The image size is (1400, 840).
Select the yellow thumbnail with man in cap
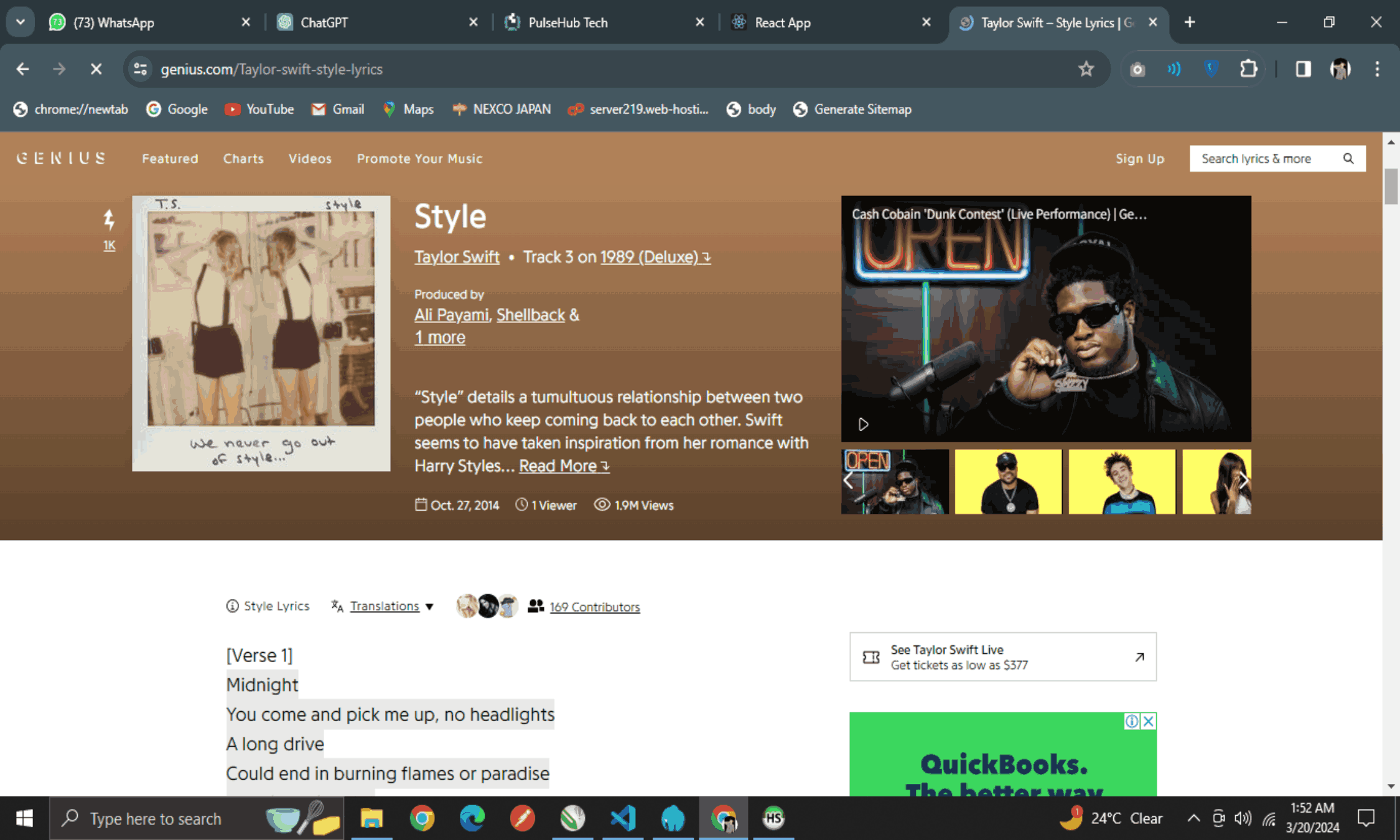point(1008,482)
